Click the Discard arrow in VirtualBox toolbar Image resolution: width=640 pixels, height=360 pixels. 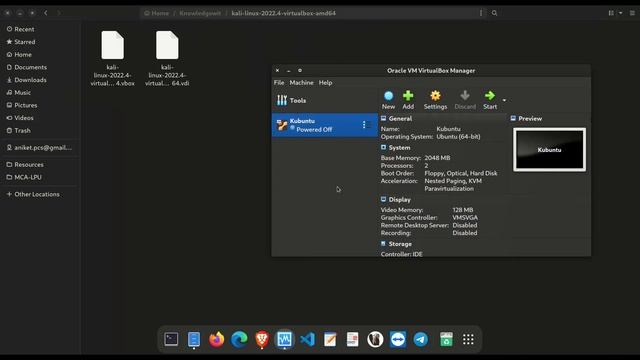point(465,96)
